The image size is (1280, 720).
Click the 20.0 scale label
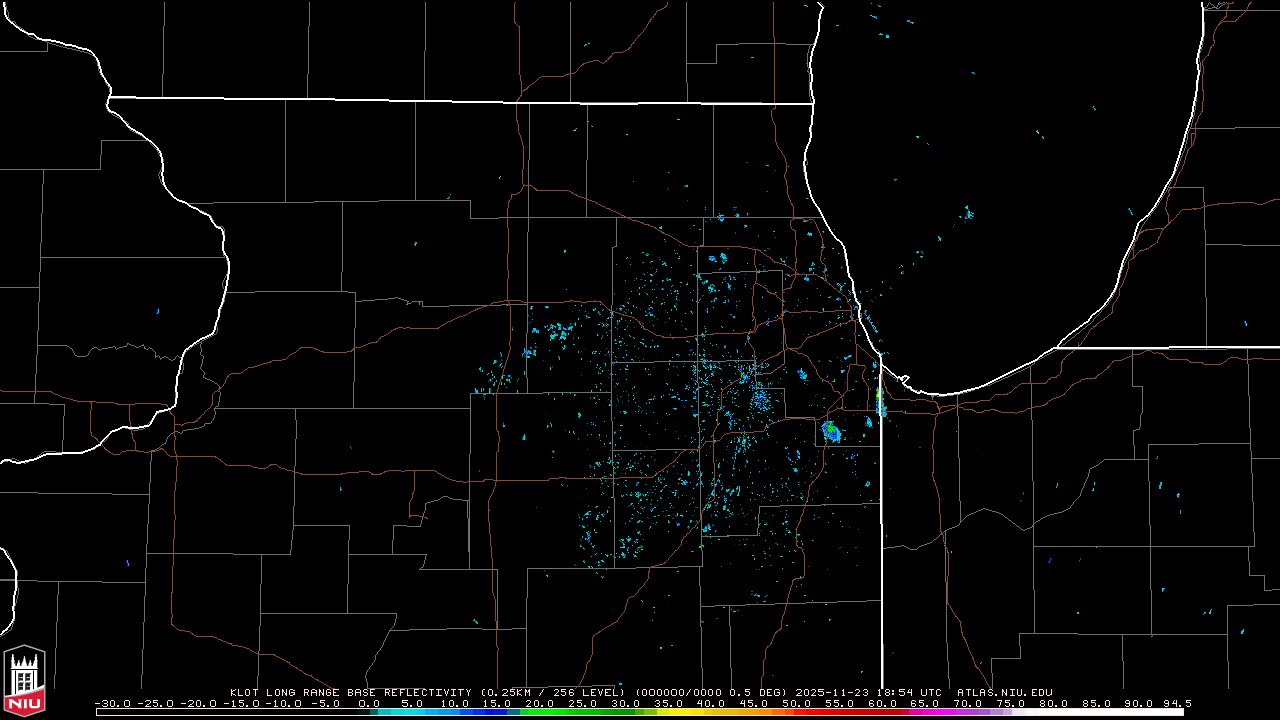pyautogui.click(x=539, y=704)
